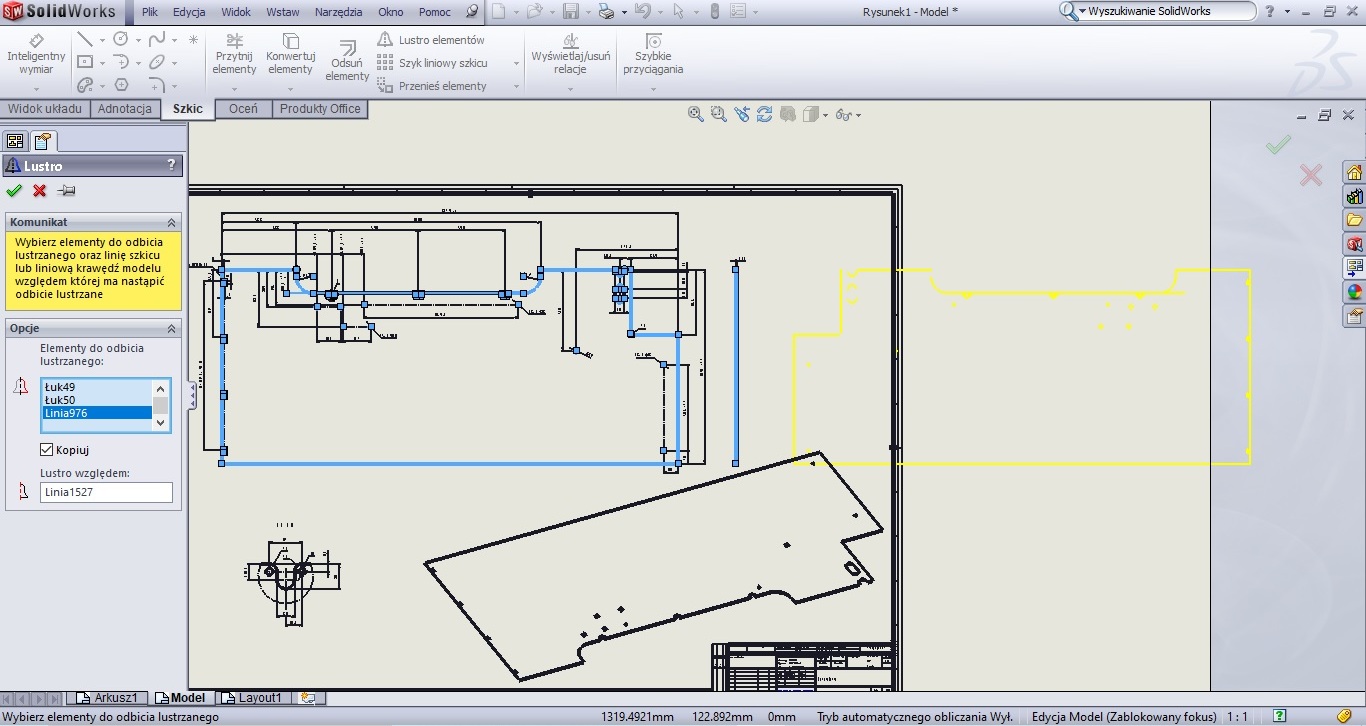The width and height of the screenshot is (1366, 726).
Task: Select the Point sketch tool
Action: point(193,40)
